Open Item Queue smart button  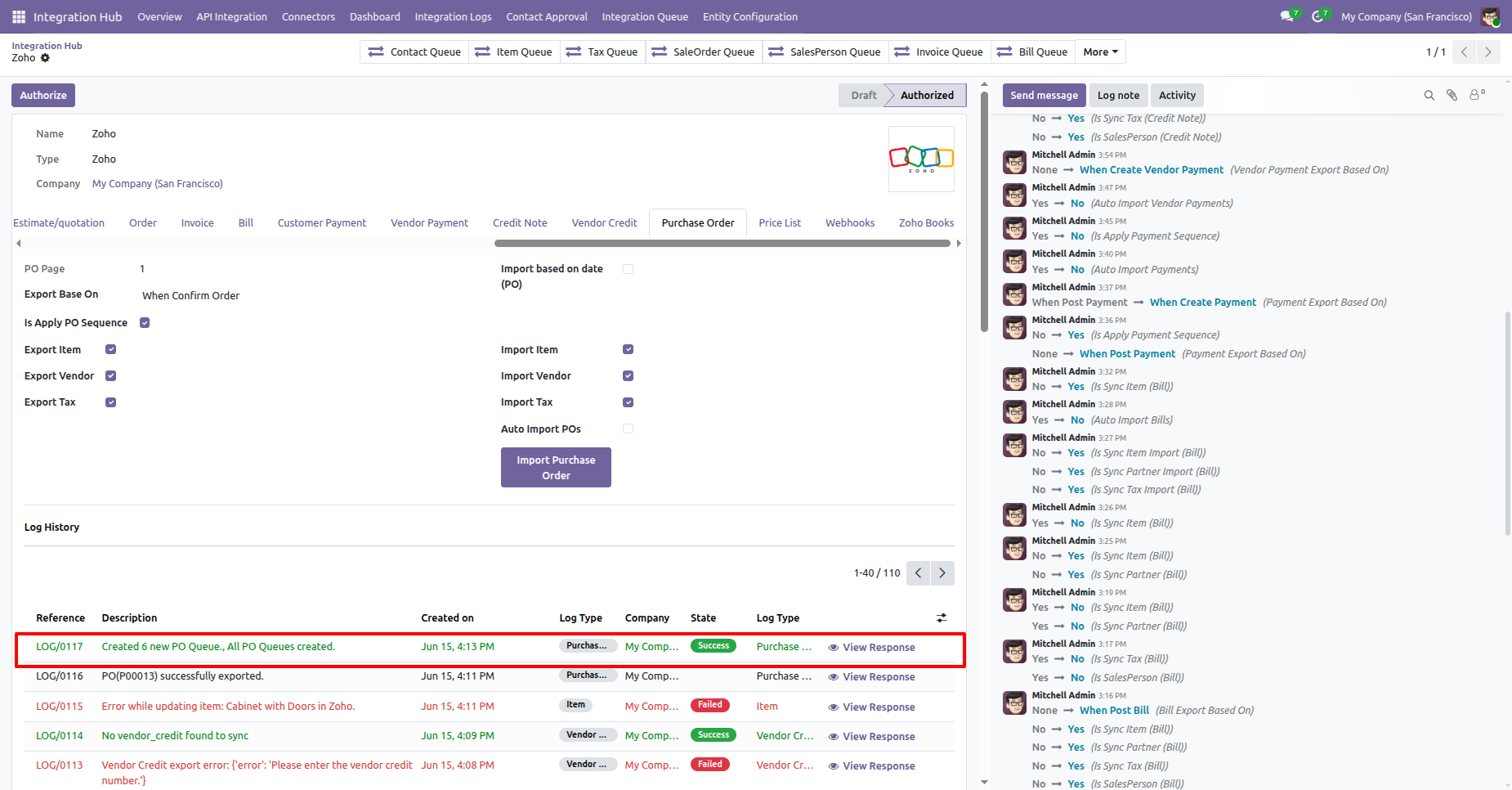pos(514,52)
